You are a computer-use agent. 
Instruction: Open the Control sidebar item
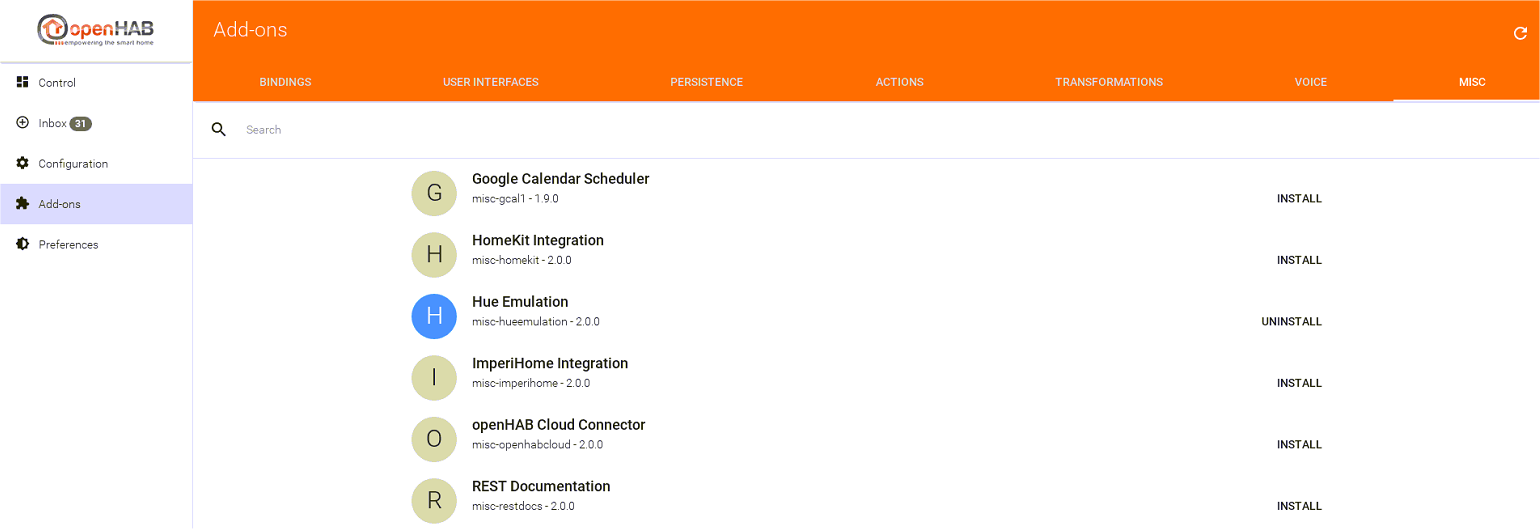coord(57,83)
